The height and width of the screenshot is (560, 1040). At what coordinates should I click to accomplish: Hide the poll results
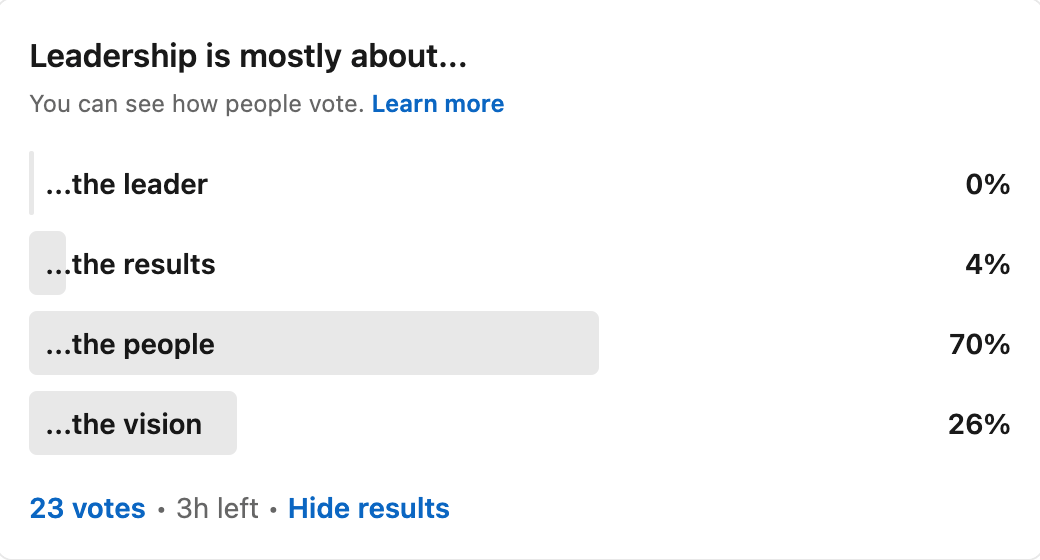(x=369, y=509)
